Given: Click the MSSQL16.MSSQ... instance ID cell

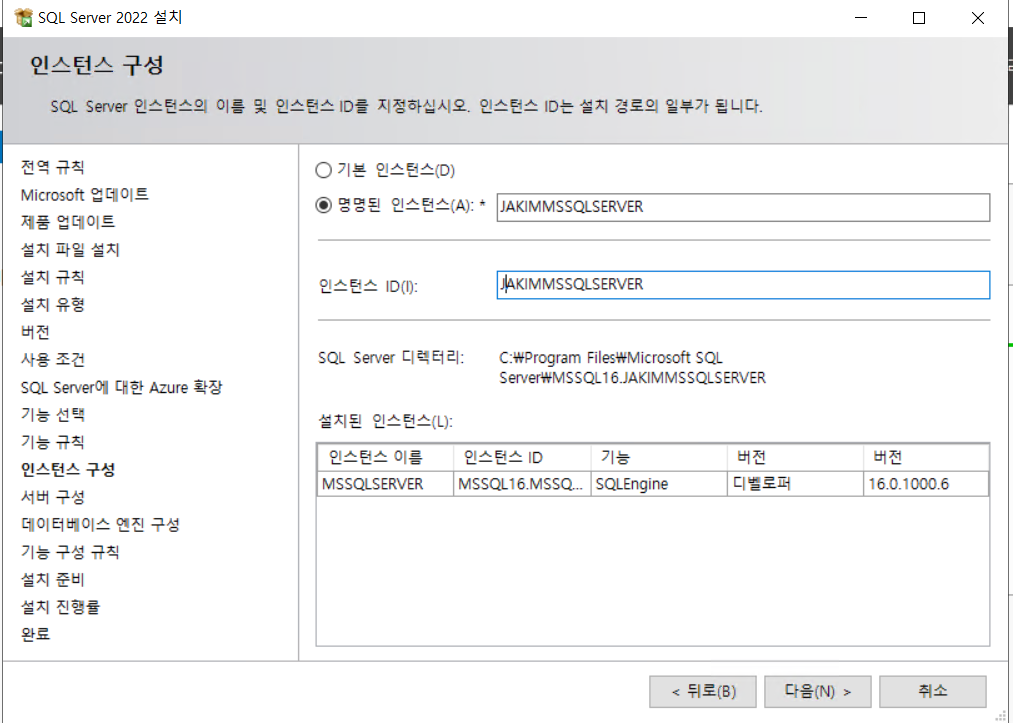Looking at the screenshot, I should [522, 484].
